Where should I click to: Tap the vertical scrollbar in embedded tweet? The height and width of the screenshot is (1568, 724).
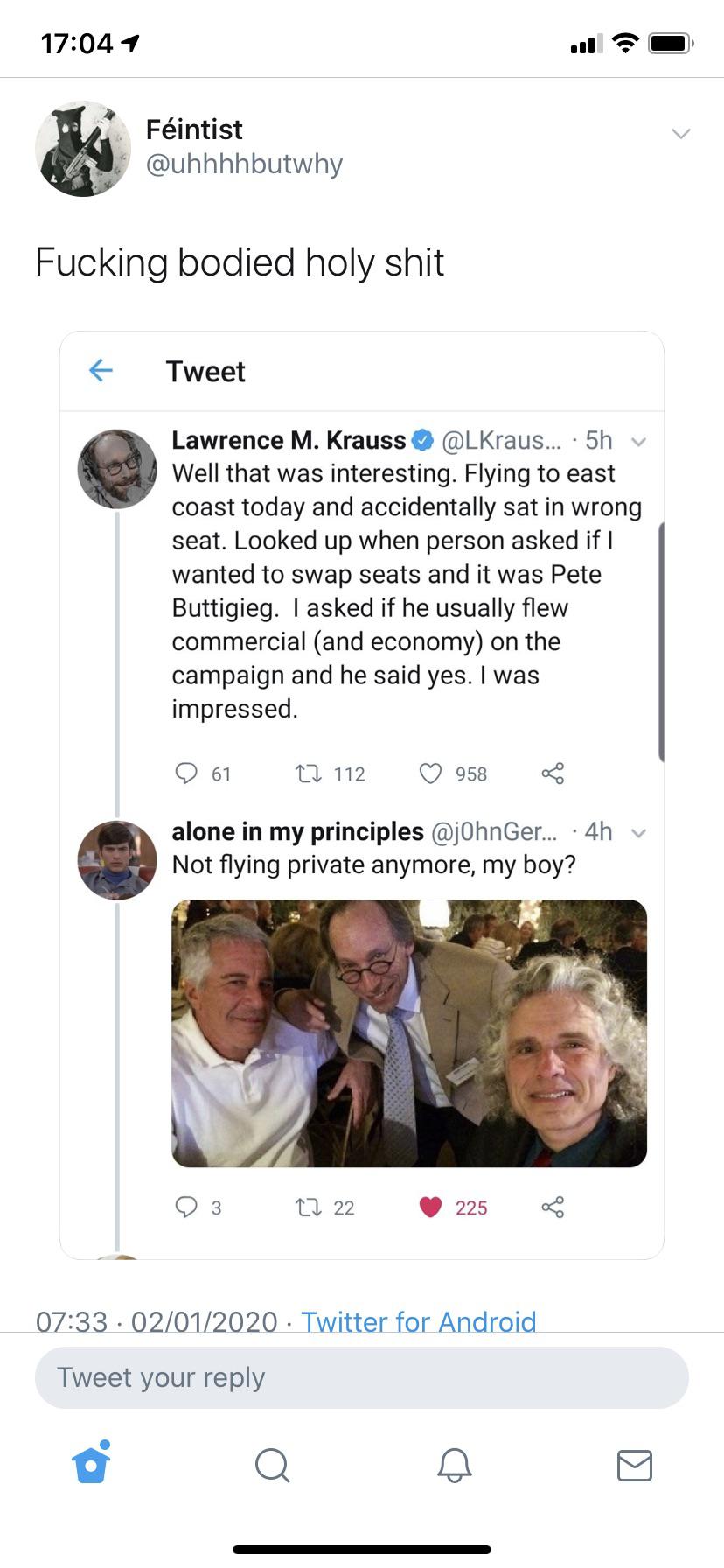click(x=661, y=642)
